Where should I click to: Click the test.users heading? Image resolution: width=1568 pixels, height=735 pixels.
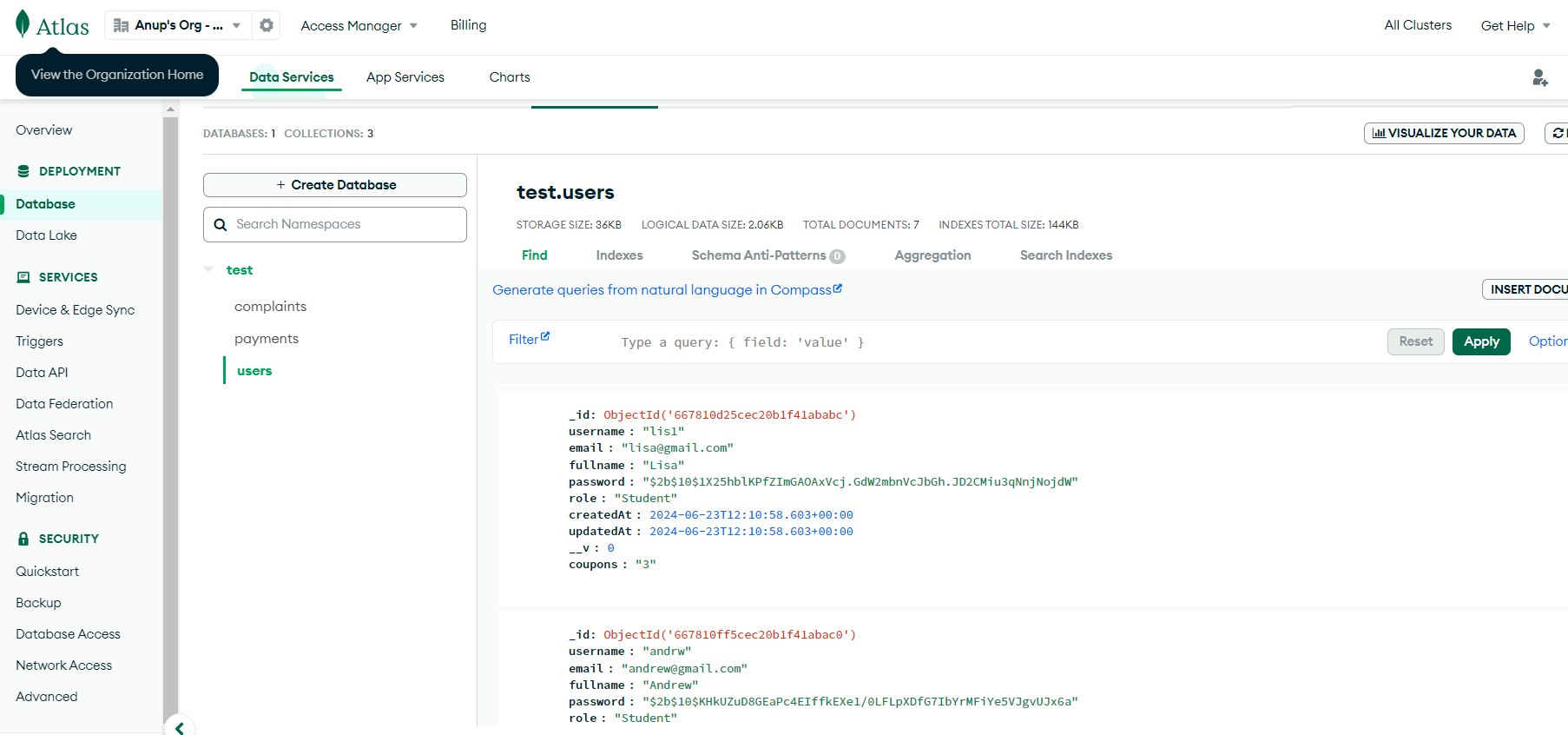(565, 193)
